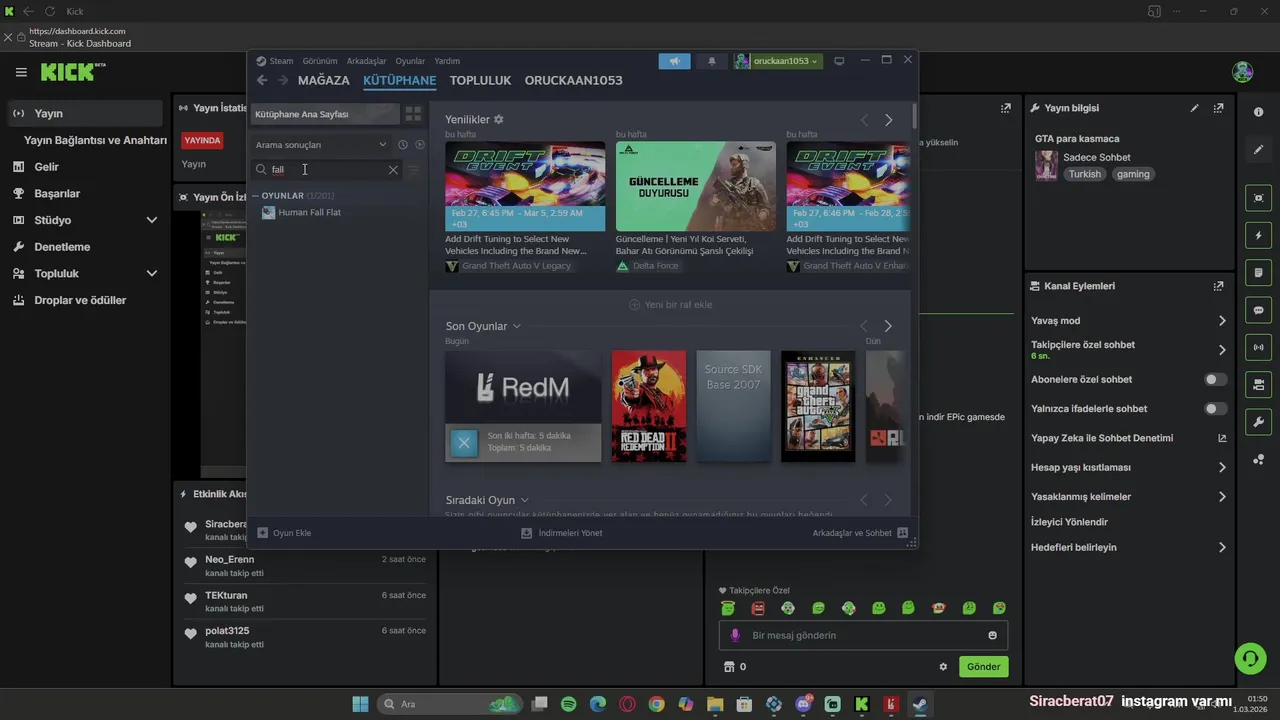Viewport: 1280px width, 720px height.
Task: Go back in Steam navigation
Action: [x=262, y=80]
